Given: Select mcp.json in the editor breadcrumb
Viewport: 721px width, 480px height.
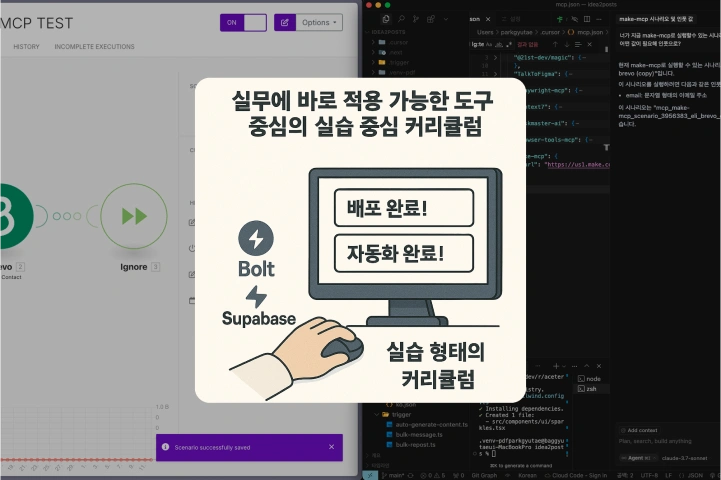Looking at the screenshot, I should coord(589,32).
